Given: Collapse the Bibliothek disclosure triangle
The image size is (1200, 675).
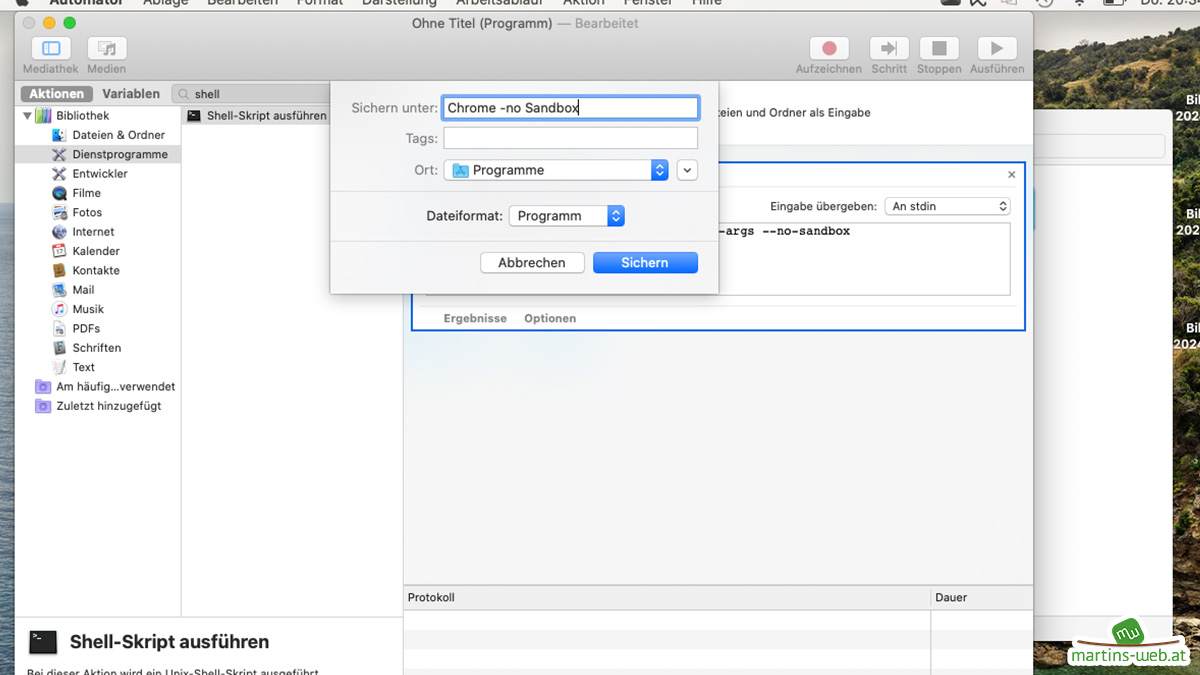Looking at the screenshot, I should coord(27,116).
